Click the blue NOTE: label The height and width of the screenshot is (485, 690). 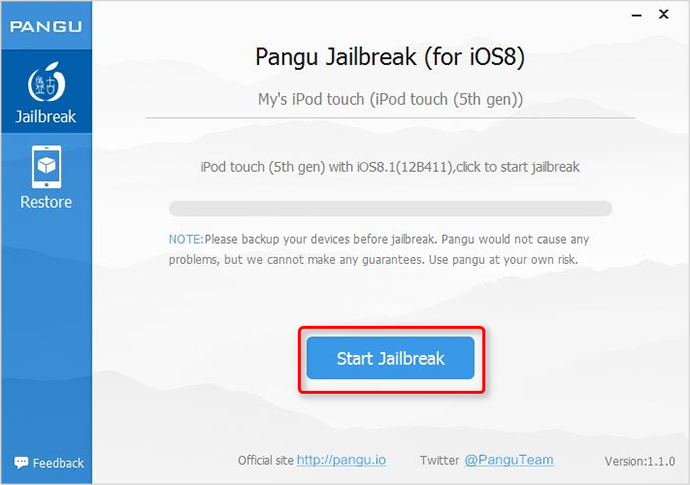[x=186, y=239]
